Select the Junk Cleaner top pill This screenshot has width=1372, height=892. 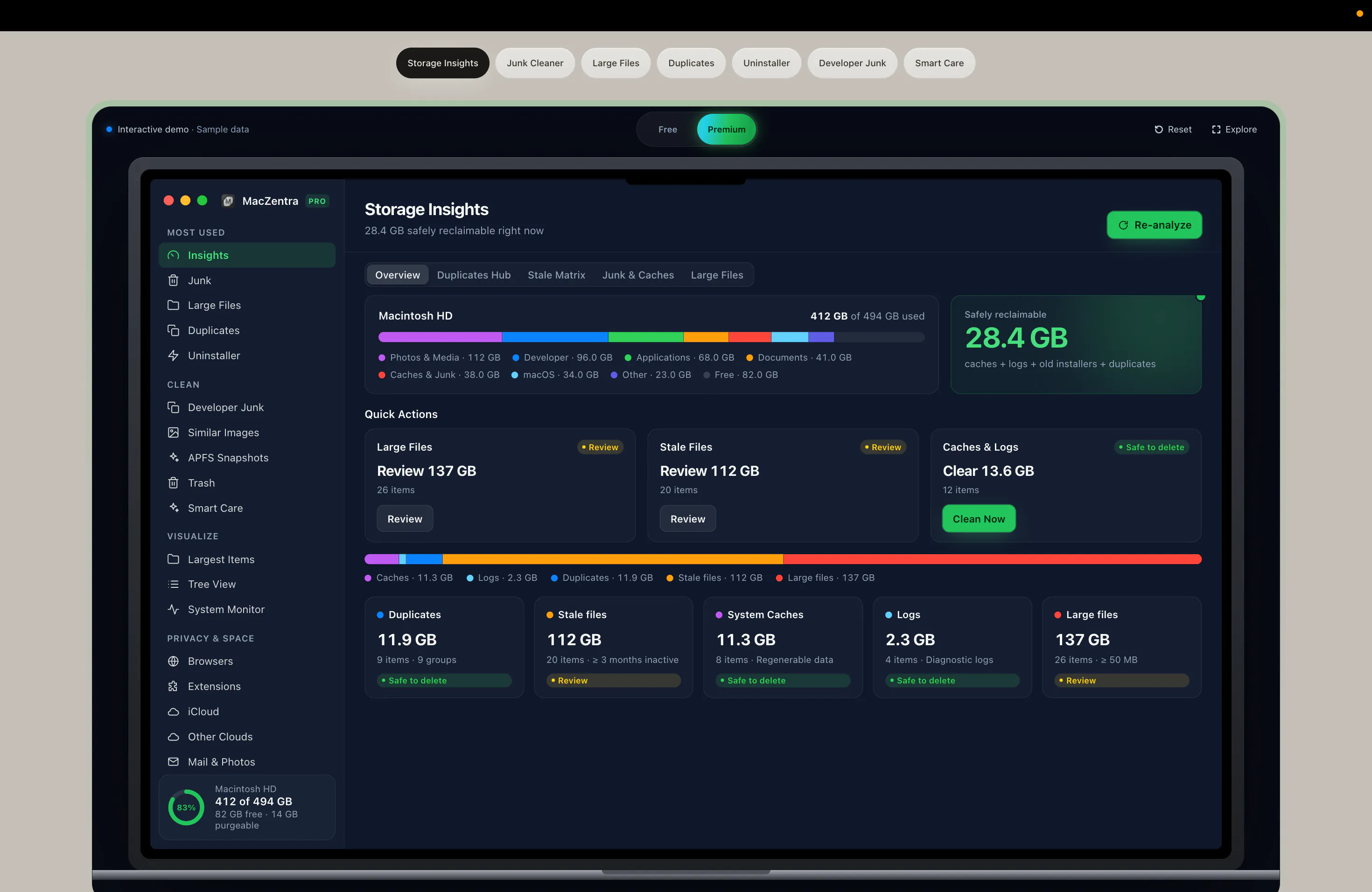point(535,63)
